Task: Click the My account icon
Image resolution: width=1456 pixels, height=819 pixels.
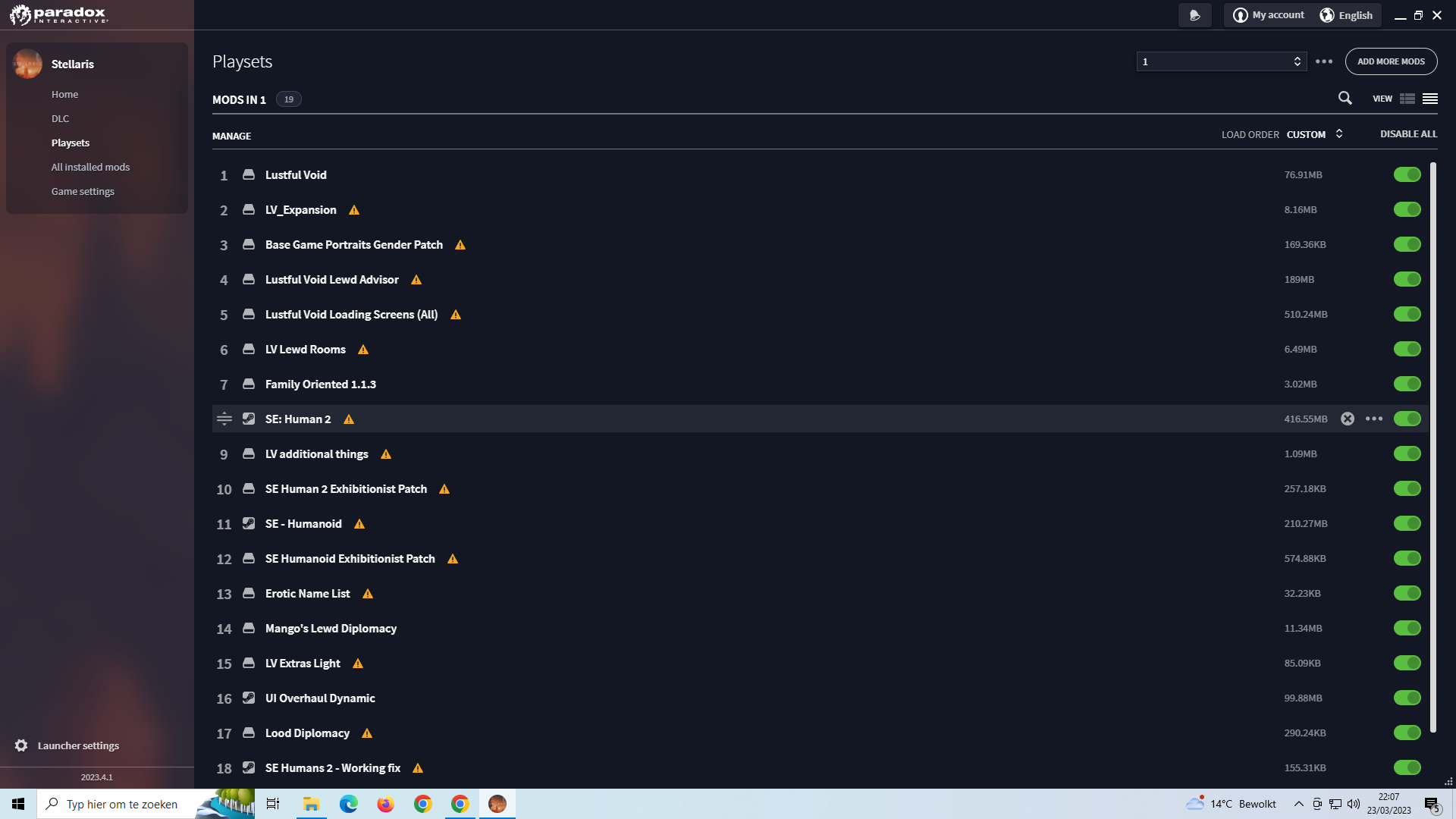Action: [1240, 14]
